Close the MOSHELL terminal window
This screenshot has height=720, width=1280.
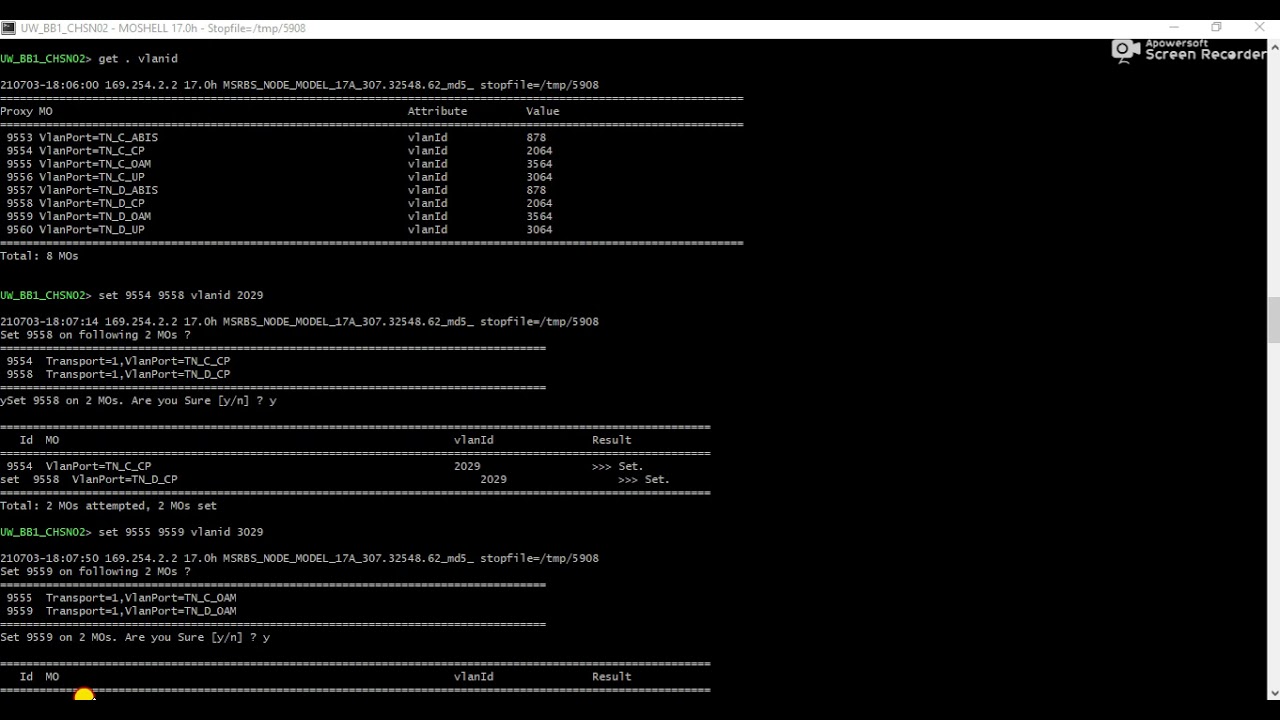(1259, 28)
